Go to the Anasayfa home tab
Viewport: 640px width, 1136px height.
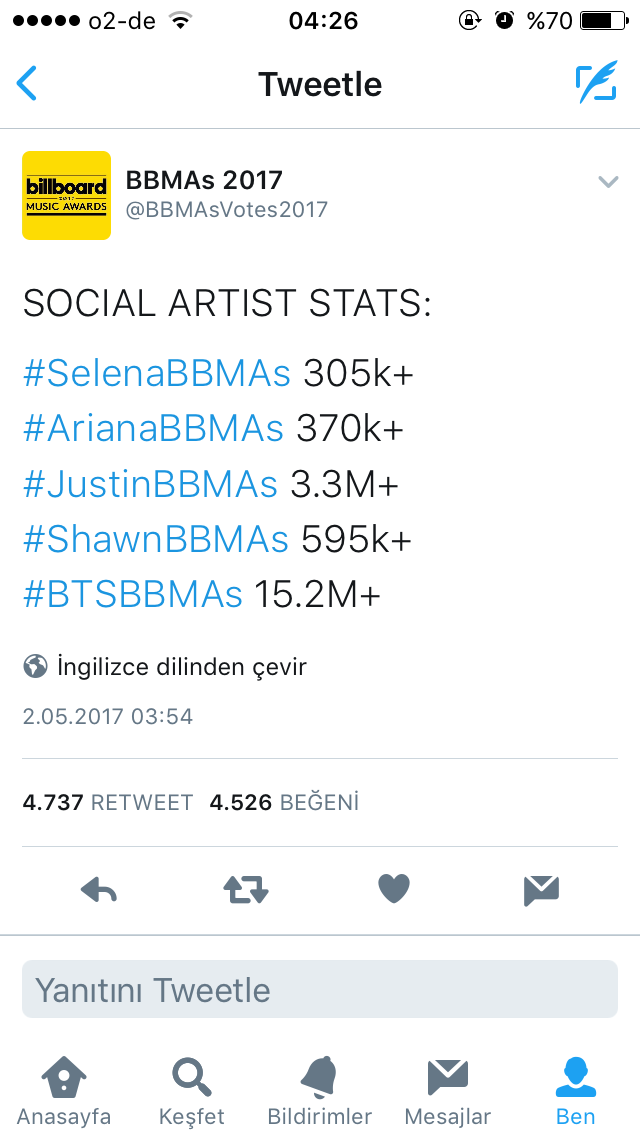coord(64,1092)
